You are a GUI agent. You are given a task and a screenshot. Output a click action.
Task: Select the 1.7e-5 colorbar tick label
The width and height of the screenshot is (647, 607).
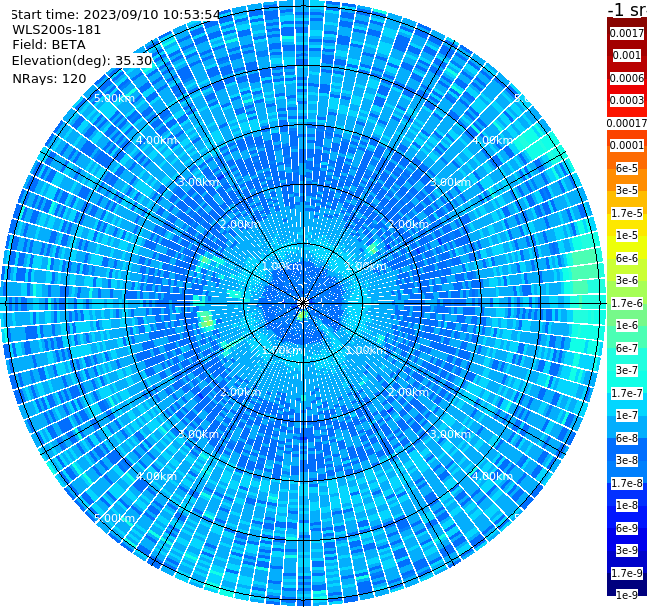coord(627,213)
